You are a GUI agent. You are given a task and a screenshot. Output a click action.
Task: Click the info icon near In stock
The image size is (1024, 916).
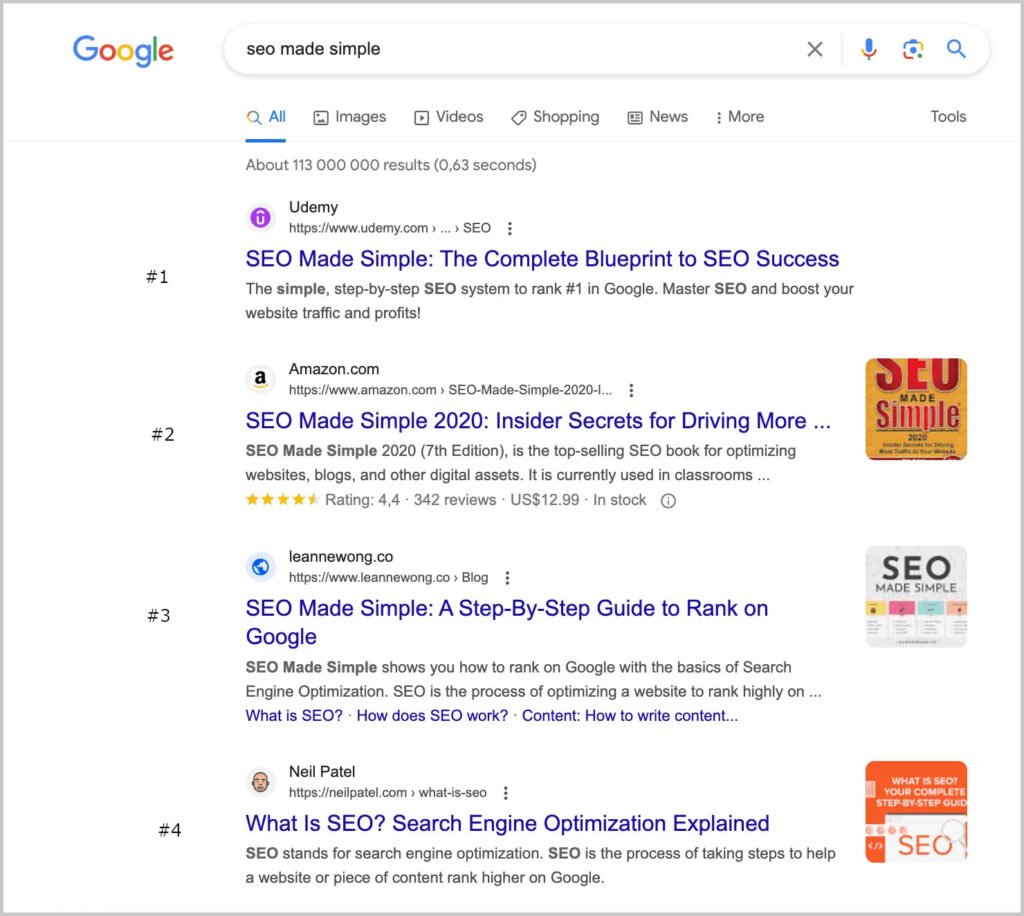(x=667, y=500)
